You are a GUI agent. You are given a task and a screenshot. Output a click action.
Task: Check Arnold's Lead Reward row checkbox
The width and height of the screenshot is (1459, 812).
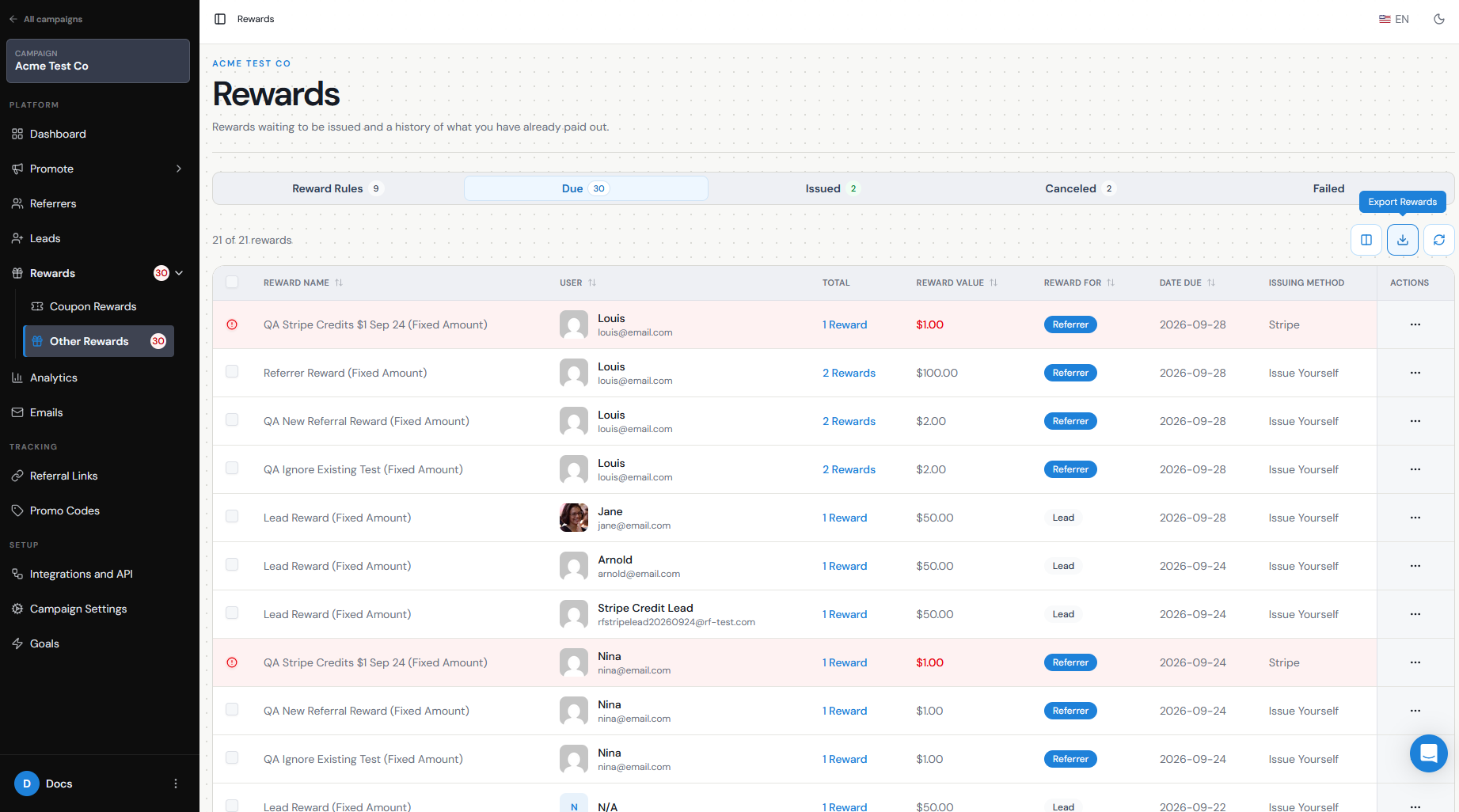(x=232, y=565)
